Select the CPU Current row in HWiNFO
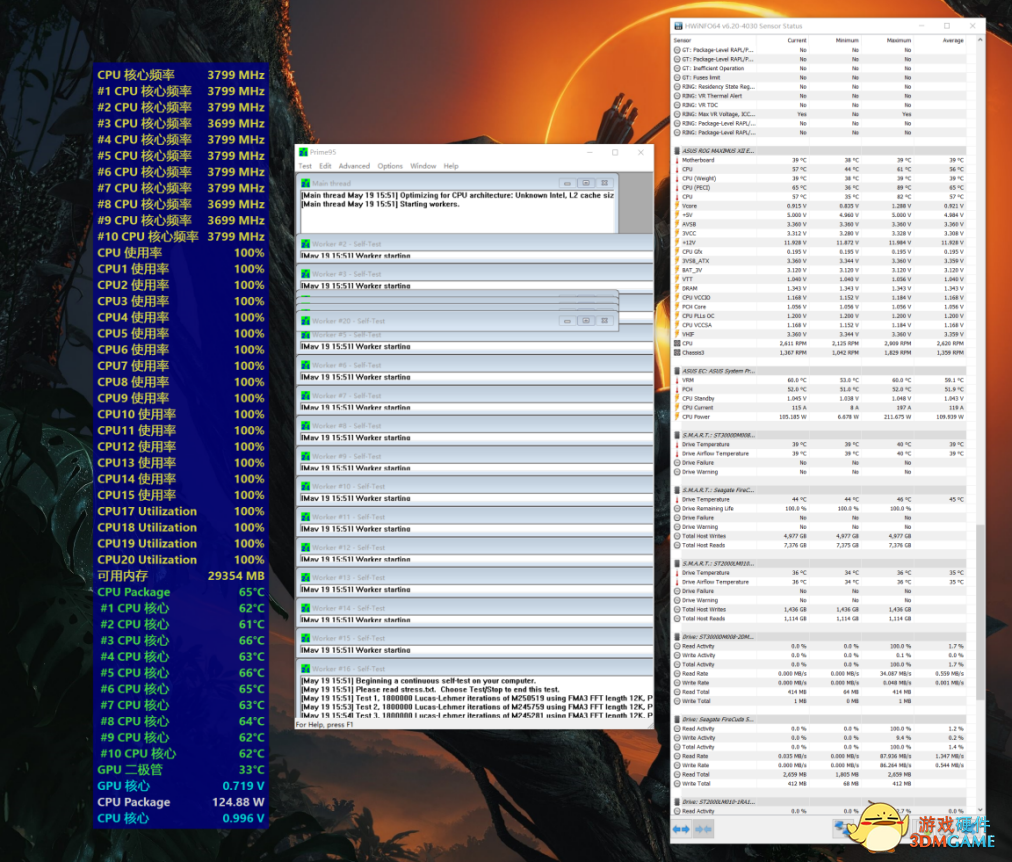Image resolution: width=1012 pixels, height=862 pixels. pyautogui.click(x=820, y=408)
